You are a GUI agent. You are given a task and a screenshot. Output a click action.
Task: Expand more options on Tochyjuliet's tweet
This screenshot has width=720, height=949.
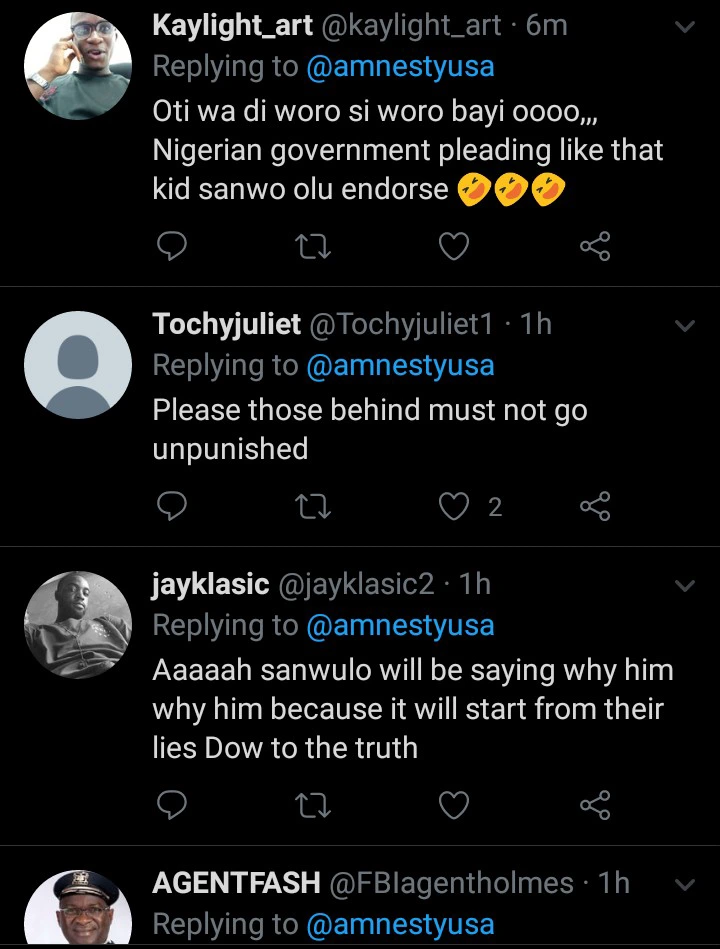pyautogui.click(x=685, y=326)
